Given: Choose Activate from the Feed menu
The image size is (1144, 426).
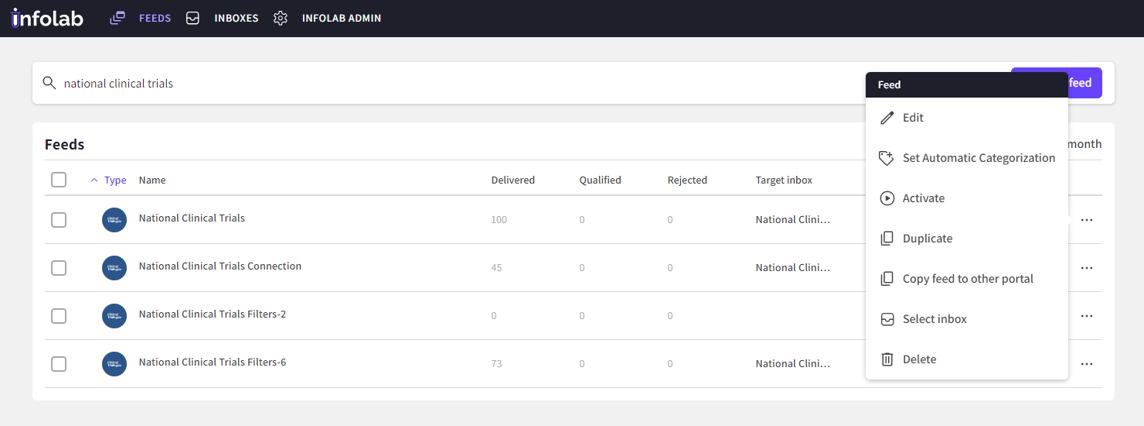Looking at the screenshot, I should pos(967,198).
